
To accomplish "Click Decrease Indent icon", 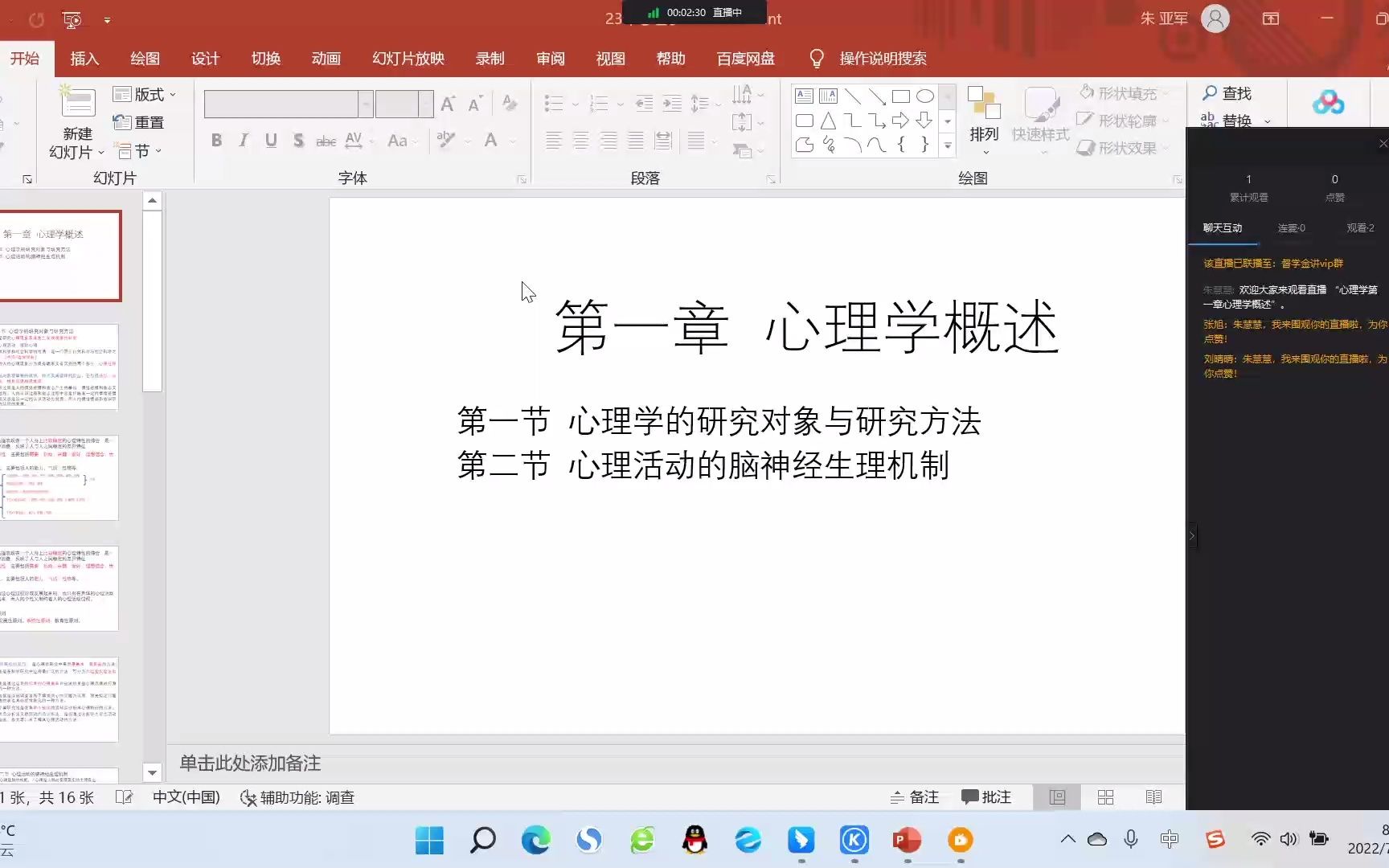I will click(x=644, y=104).
